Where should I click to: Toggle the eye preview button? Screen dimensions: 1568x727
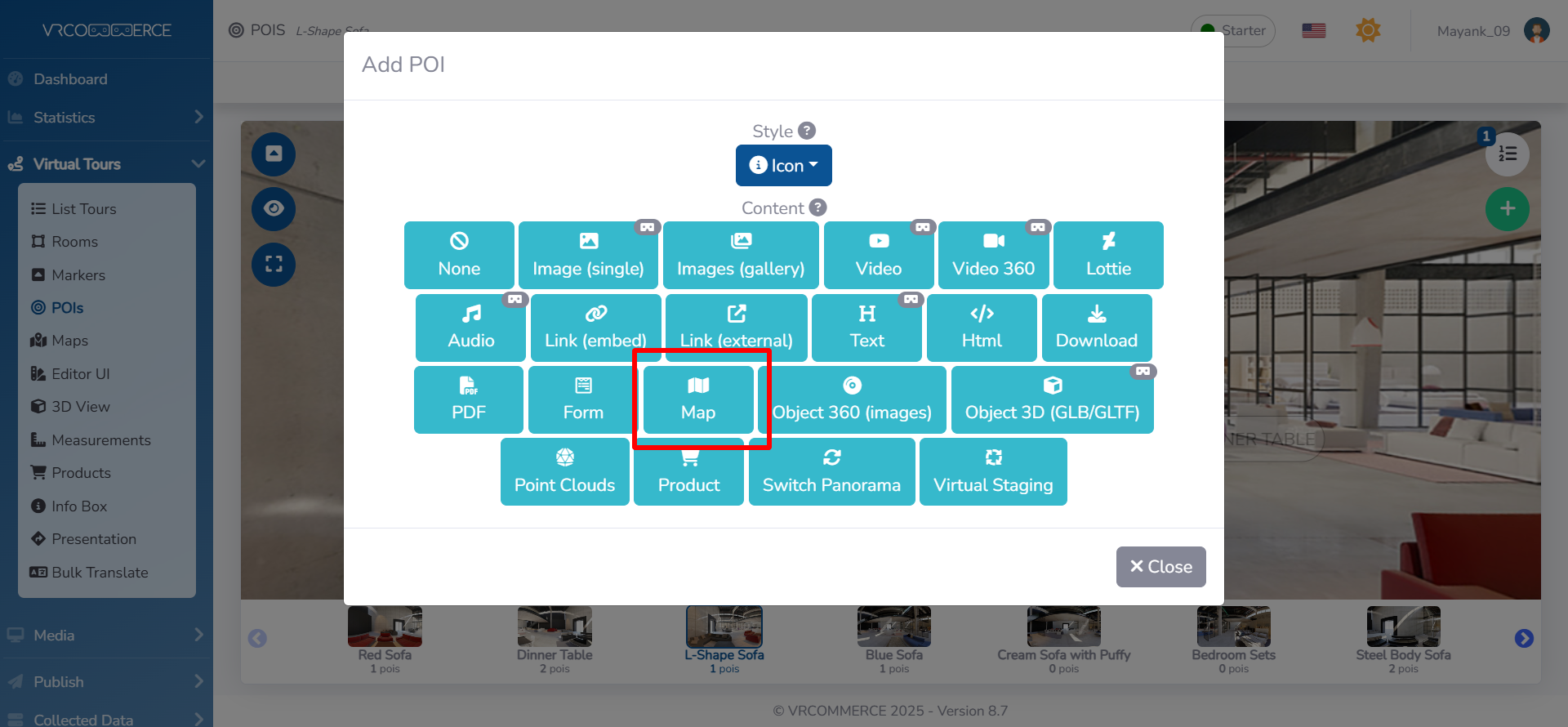tap(274, 209)
